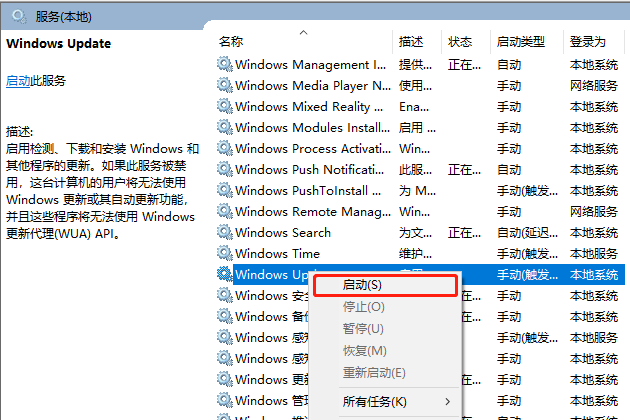
Task: Click Ena... description of Windows Mixed Reality
Action: click(x=414, y=107)
